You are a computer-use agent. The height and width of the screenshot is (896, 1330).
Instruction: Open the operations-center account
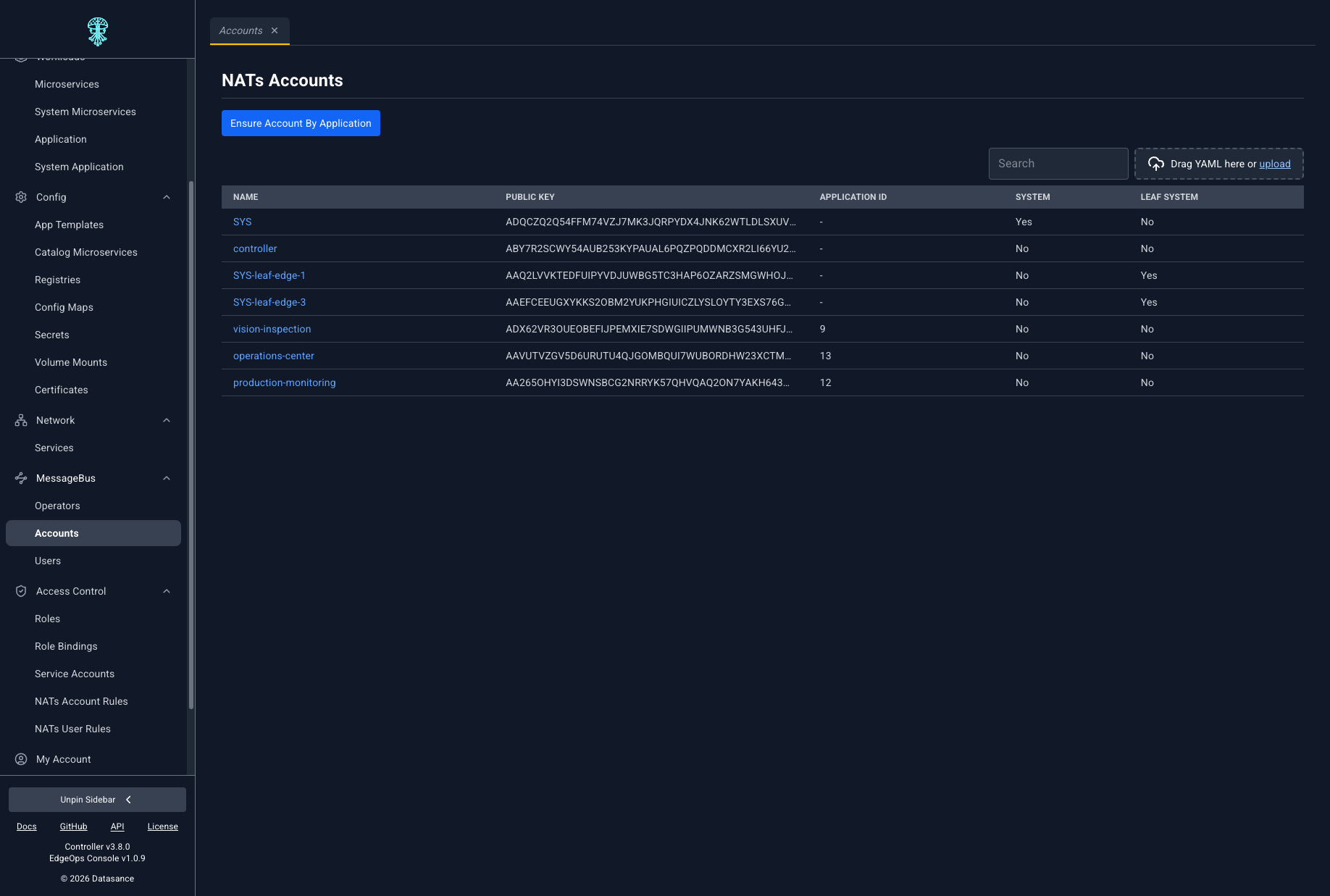tap(274, 356)
